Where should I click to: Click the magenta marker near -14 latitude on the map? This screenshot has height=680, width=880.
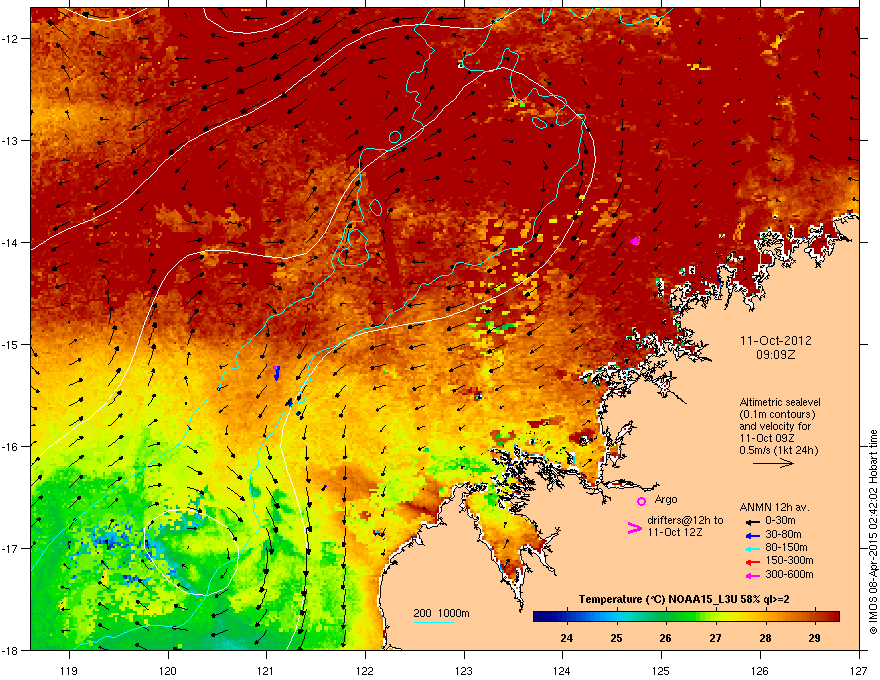tap(635, 241)
